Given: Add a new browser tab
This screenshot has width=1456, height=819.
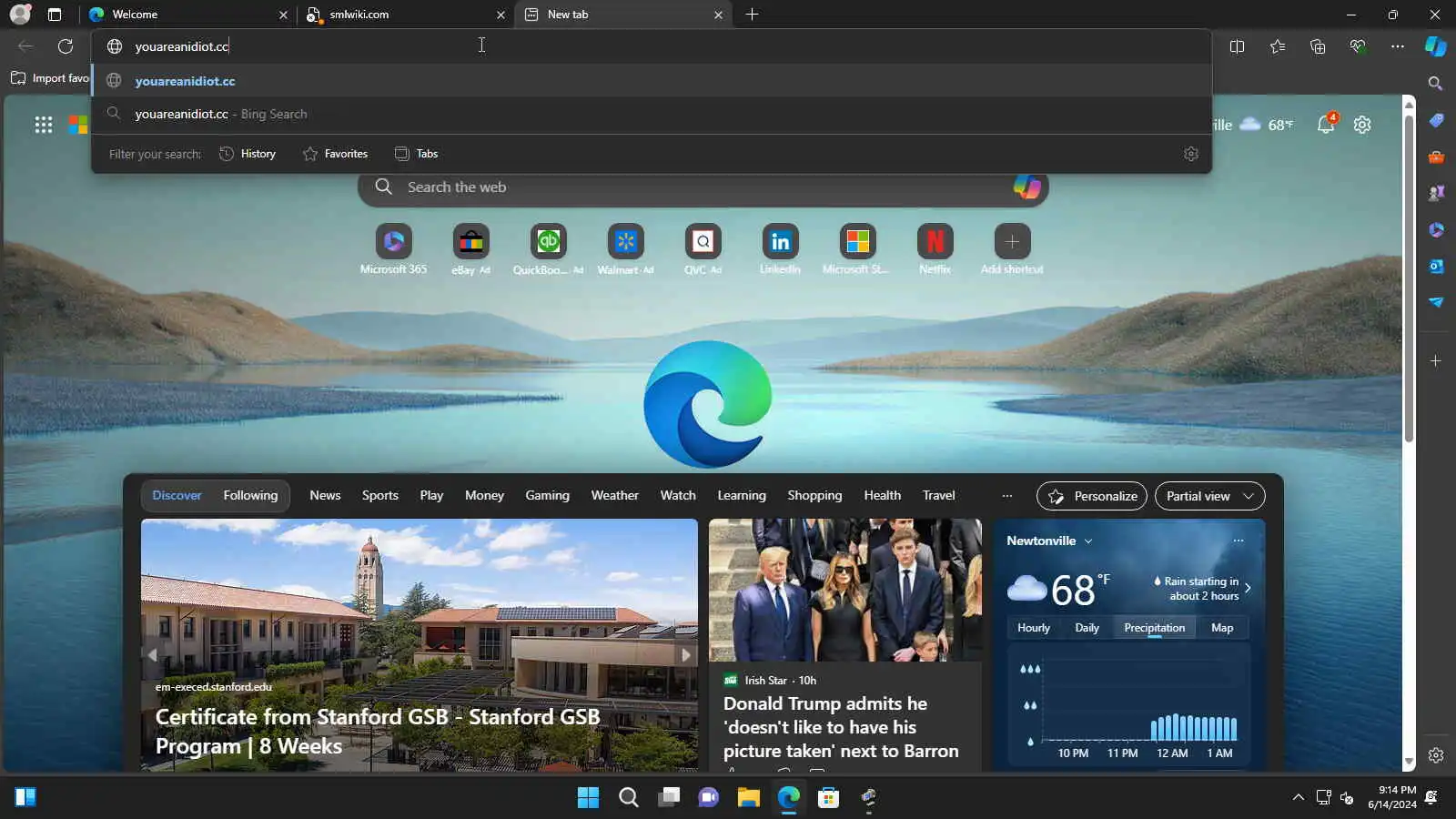Looking at the screenshot, I should click(752, 15).
